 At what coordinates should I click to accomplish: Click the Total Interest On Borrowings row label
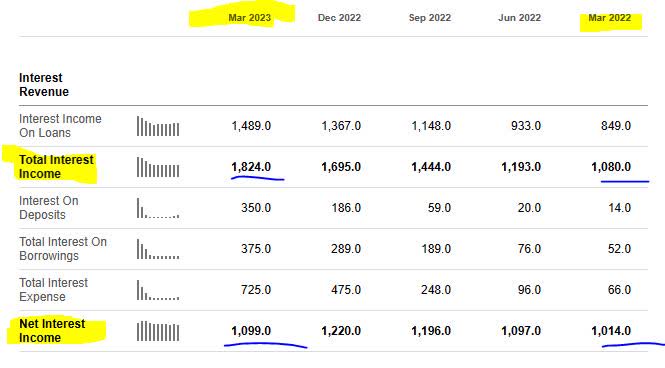click(x=63, y=249)
